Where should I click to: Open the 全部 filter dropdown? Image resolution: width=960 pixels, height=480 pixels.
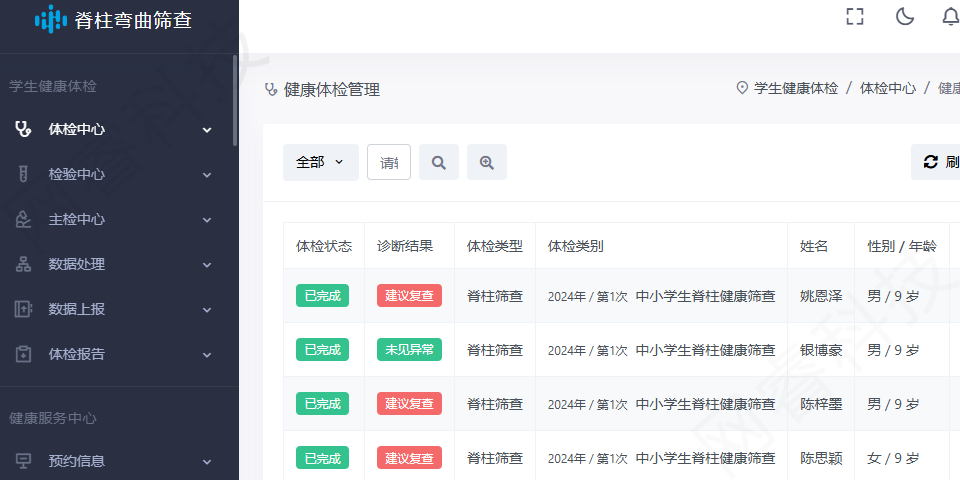[320, 162]
